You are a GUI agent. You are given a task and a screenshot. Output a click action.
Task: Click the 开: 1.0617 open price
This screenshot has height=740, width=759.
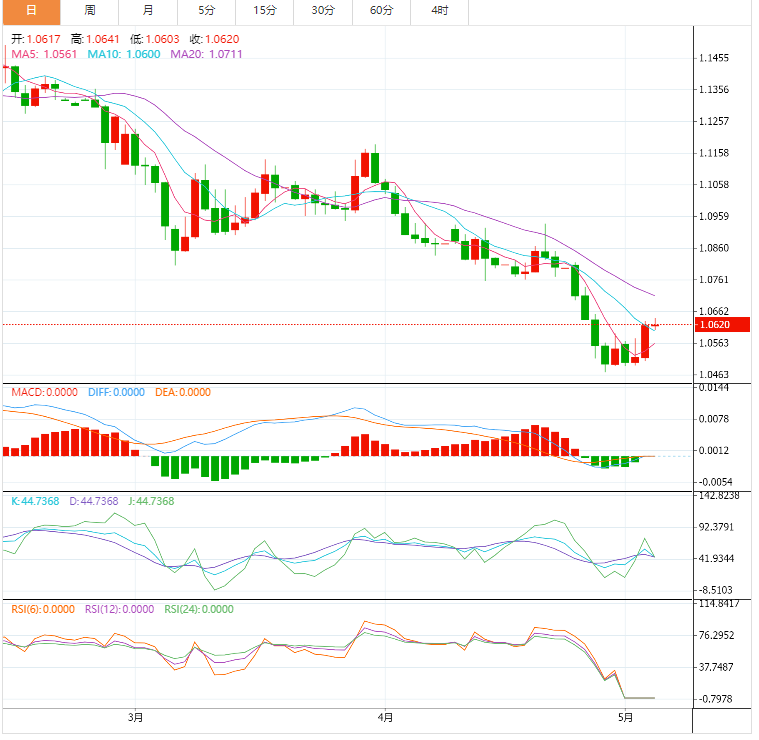pyautogui.click(x=36, y=39)
